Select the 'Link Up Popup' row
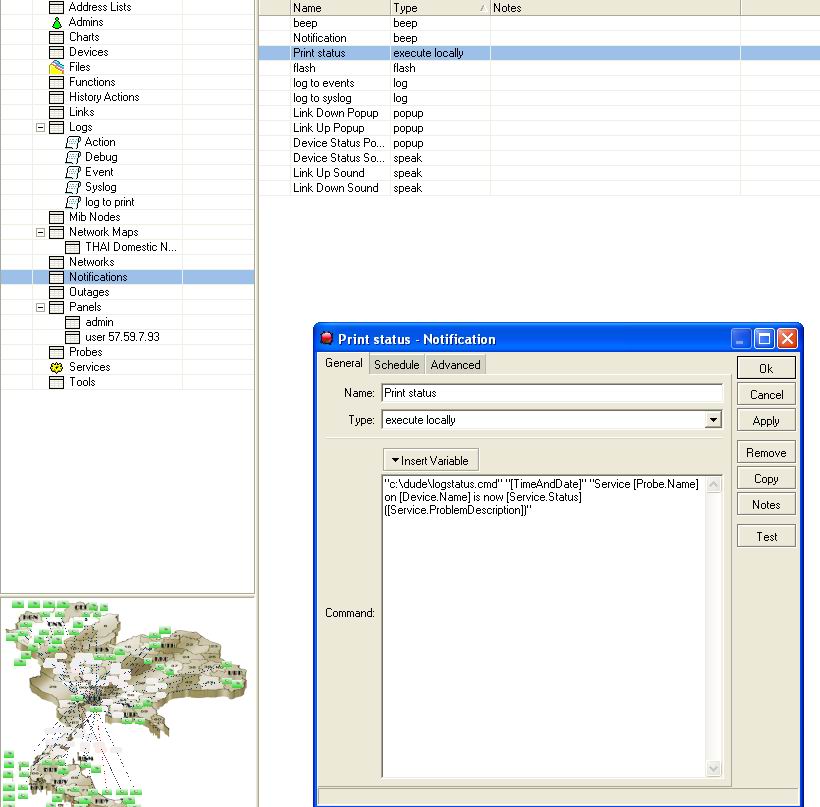The image size is (820, 807). point(539,128)
